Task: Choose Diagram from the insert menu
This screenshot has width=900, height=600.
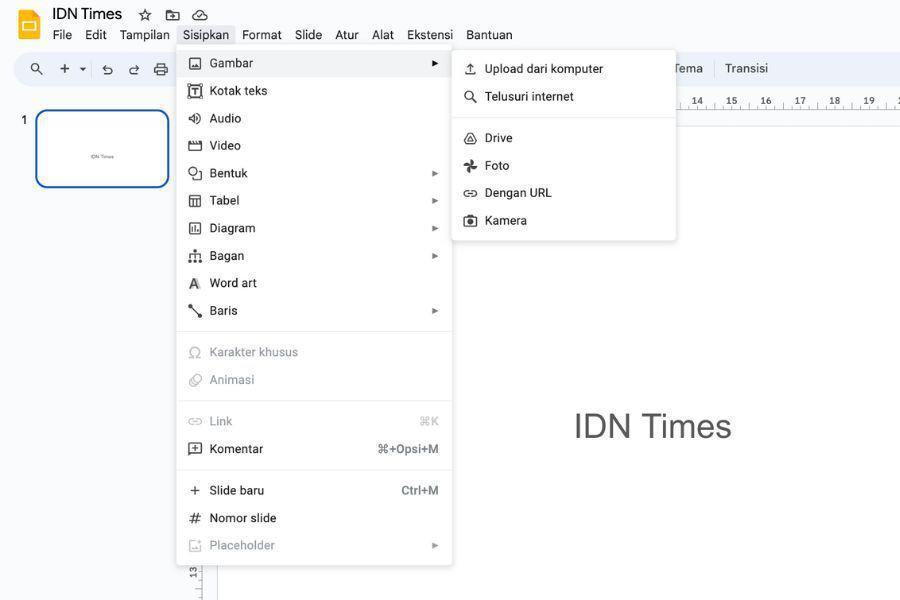Action: point(314,229)
